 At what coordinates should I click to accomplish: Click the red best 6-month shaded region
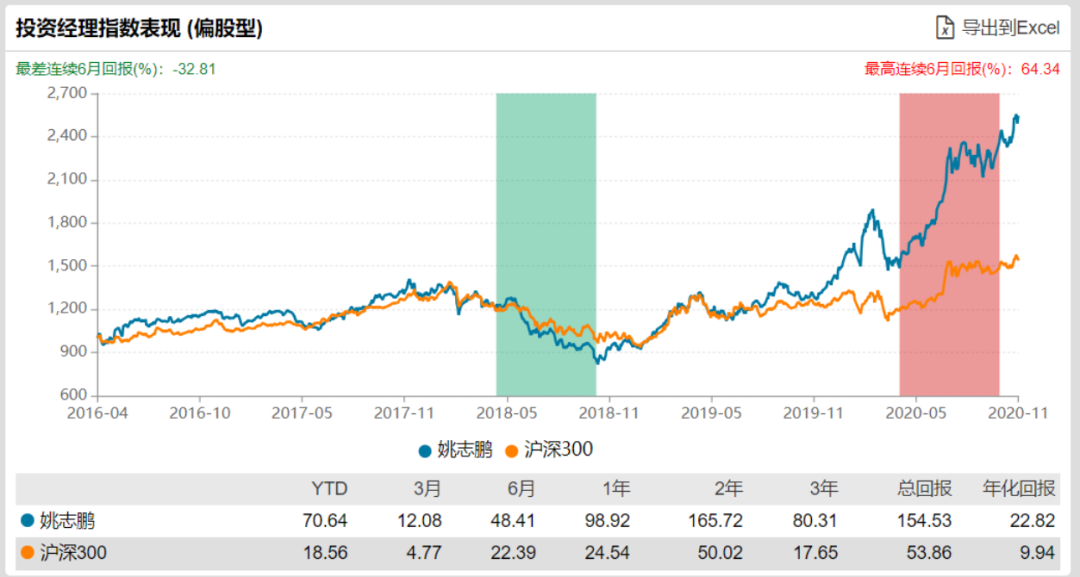[x=949, y=244]
